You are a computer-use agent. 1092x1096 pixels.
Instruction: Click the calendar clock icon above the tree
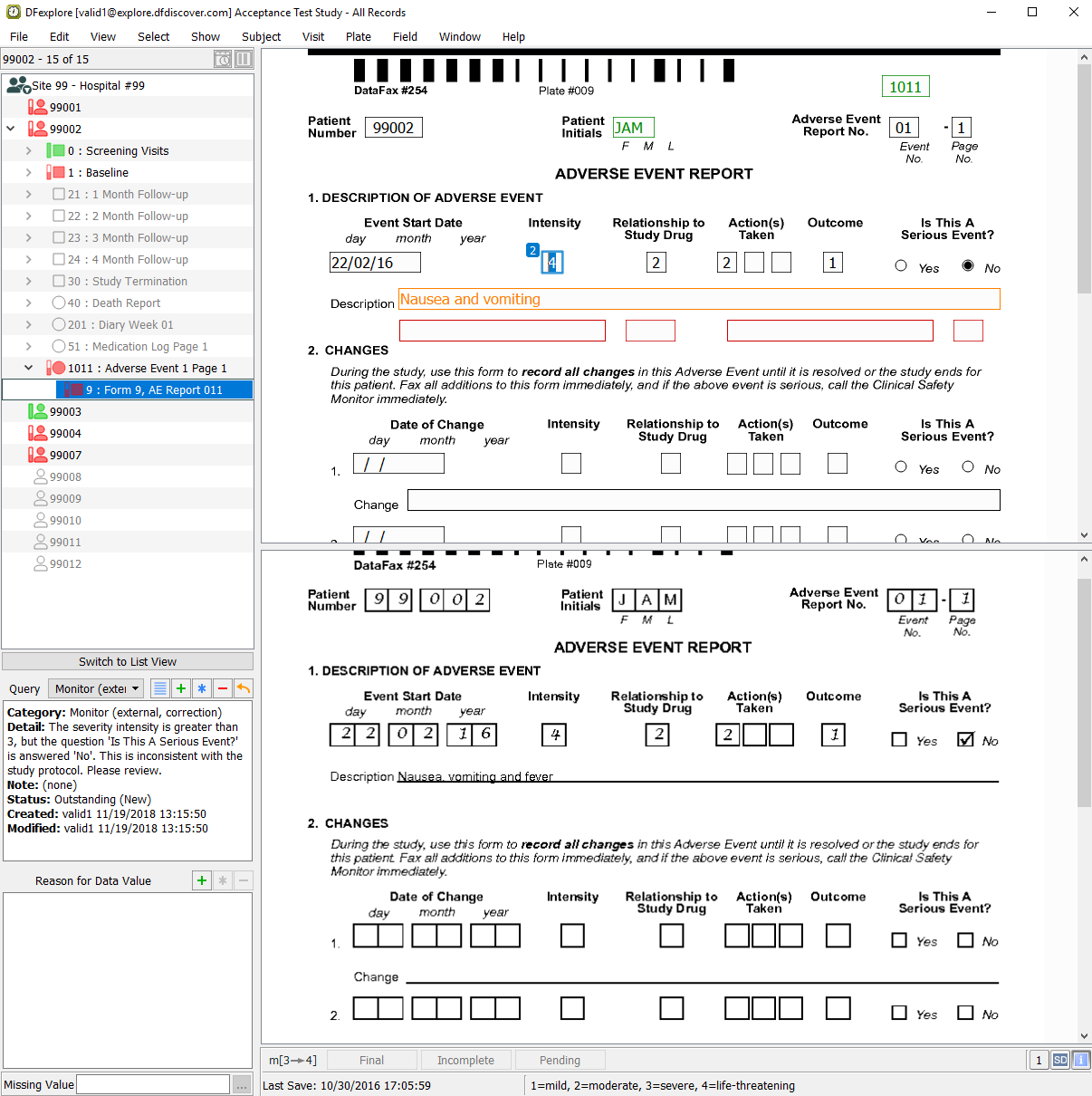click(x=223, y=59)
